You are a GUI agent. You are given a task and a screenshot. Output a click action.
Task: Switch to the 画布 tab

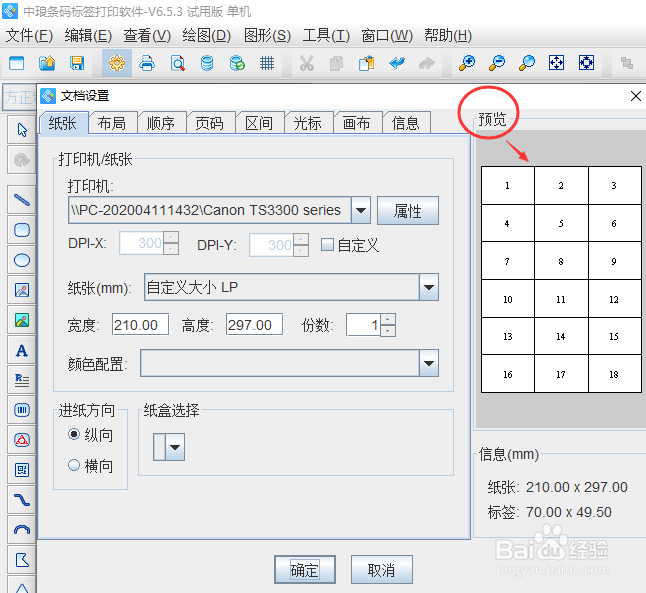pos(357,123)
